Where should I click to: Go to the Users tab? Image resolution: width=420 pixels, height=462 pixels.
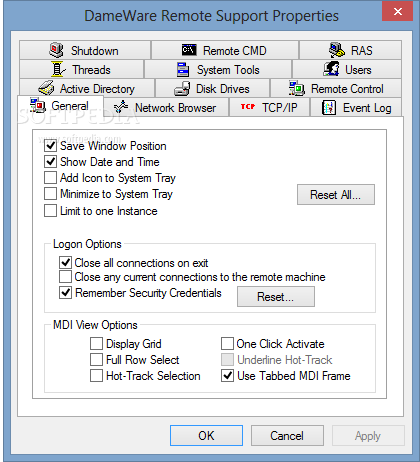pyautogui.click(x=347, y=69)
